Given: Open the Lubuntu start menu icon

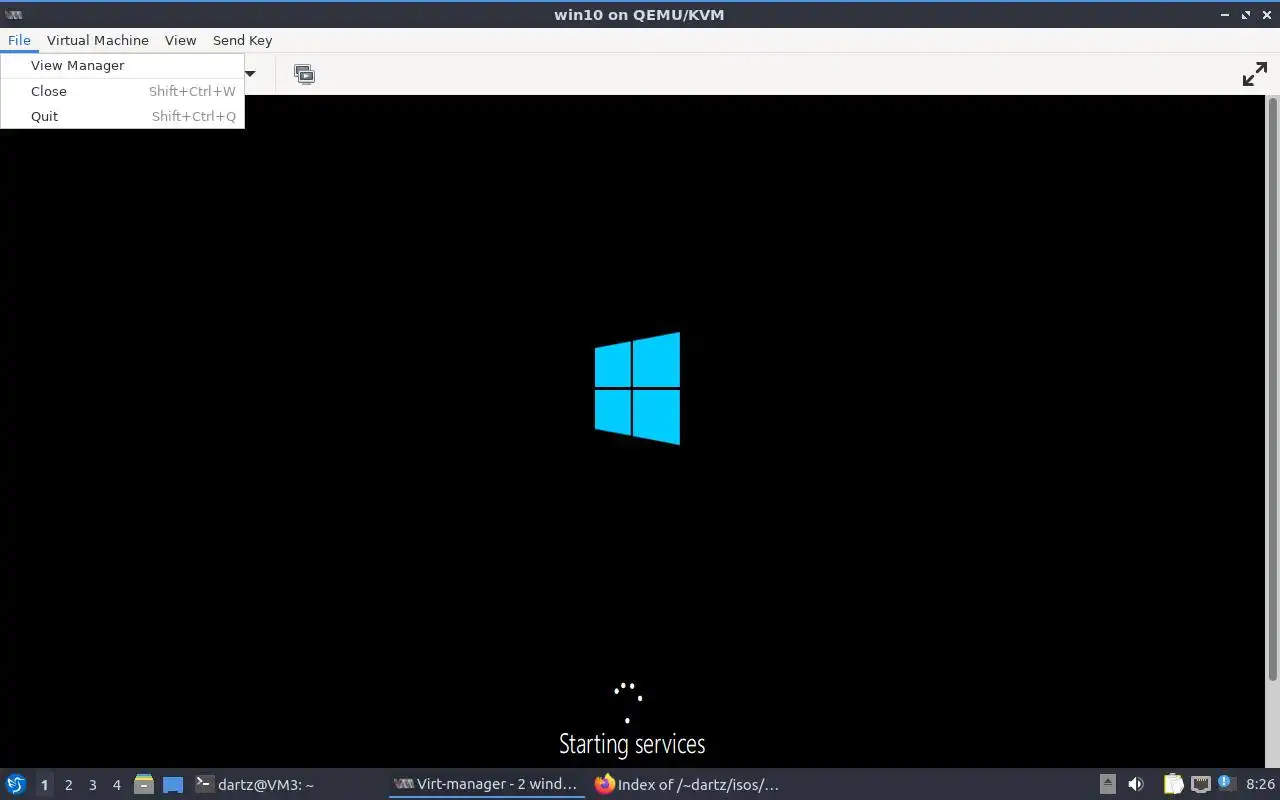Looking at the screenshot, I should pyautogui.click(x=15, y=784).
